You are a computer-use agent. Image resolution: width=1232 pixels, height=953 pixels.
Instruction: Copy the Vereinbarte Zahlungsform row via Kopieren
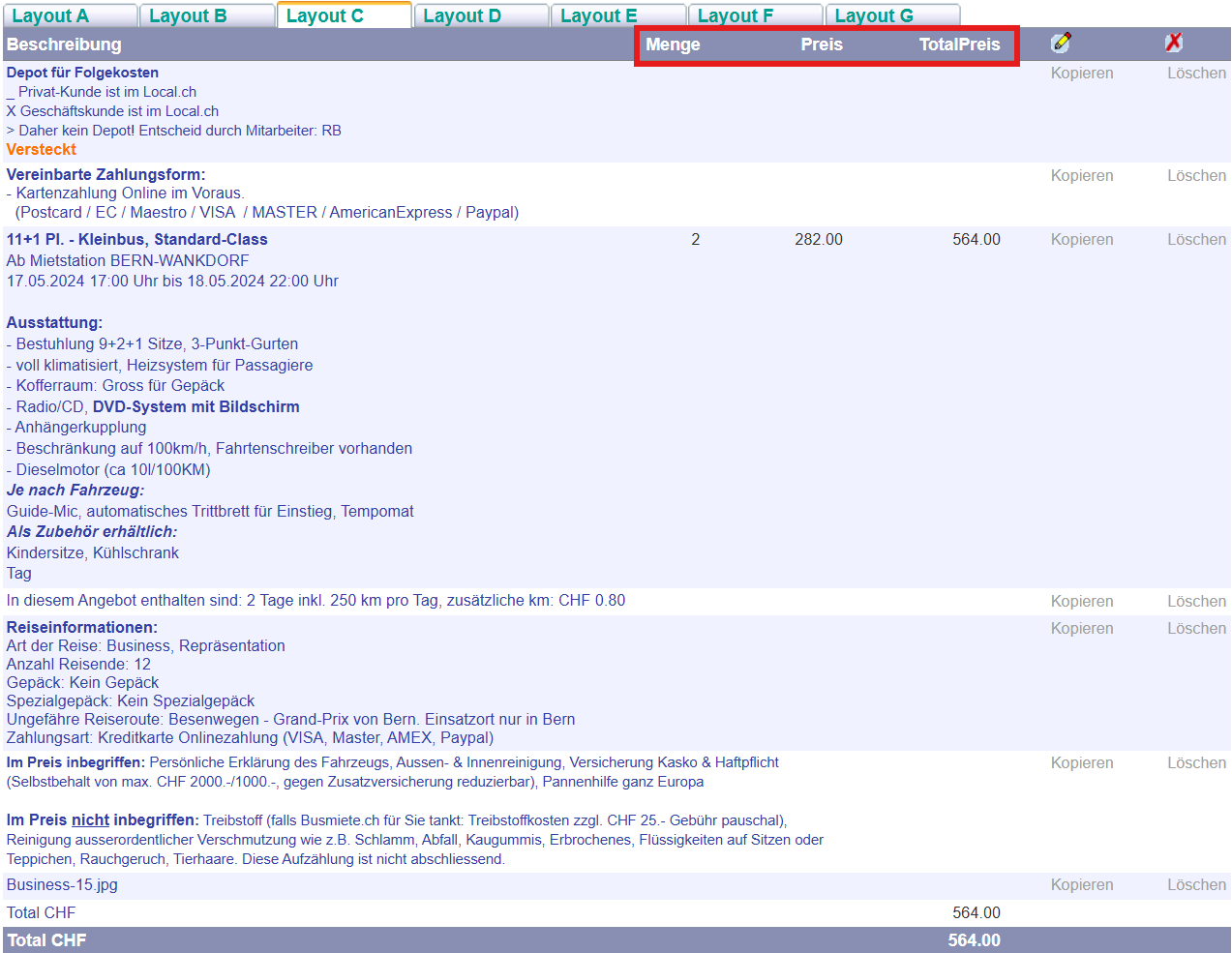coord(1082,176)
